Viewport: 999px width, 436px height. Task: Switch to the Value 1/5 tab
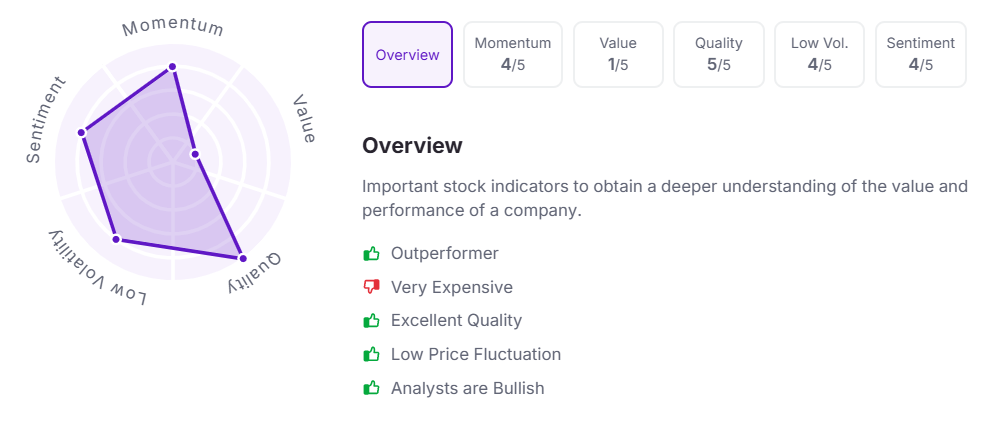618,55
